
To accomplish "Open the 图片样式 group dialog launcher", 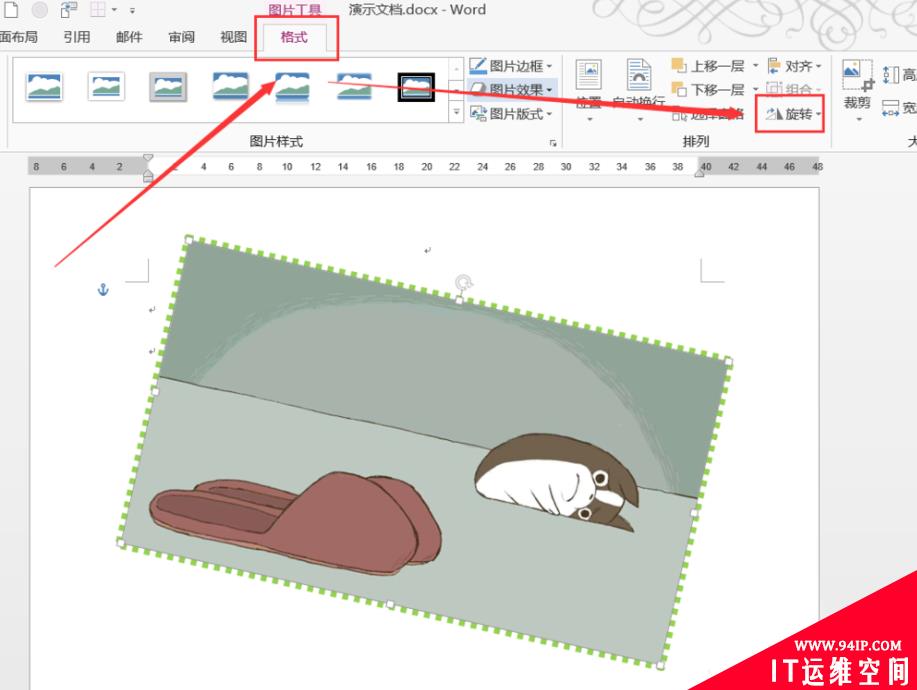I will click(x=553, y=143).
